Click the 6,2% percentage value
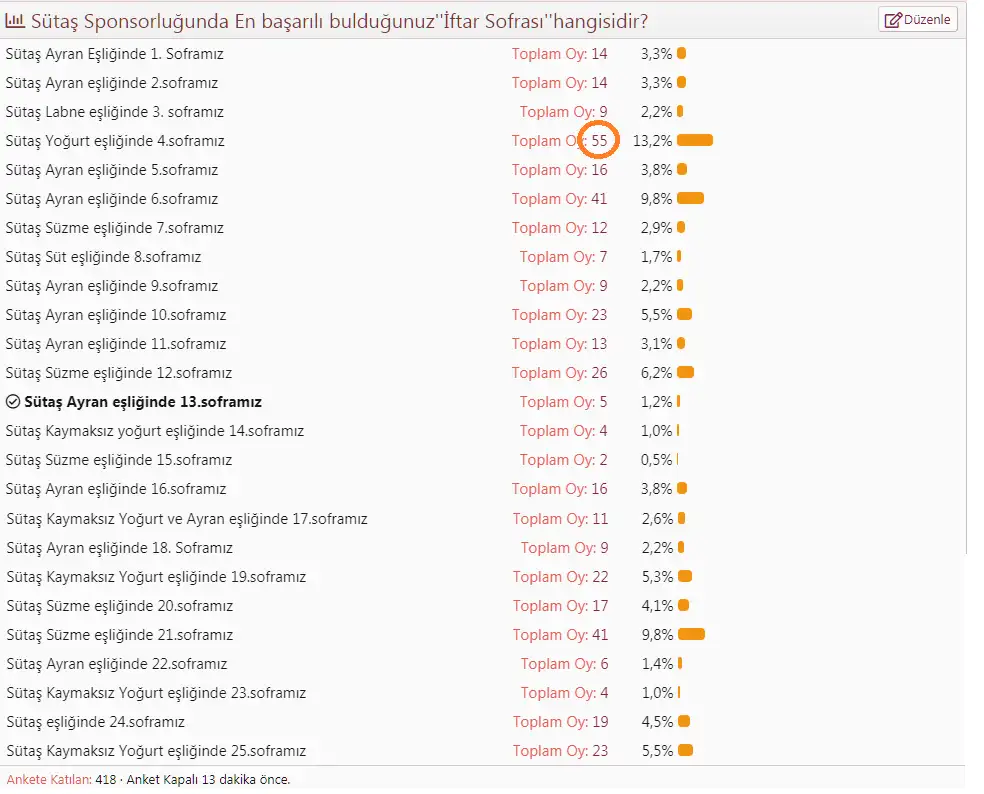984x794 pixels. 656,373
